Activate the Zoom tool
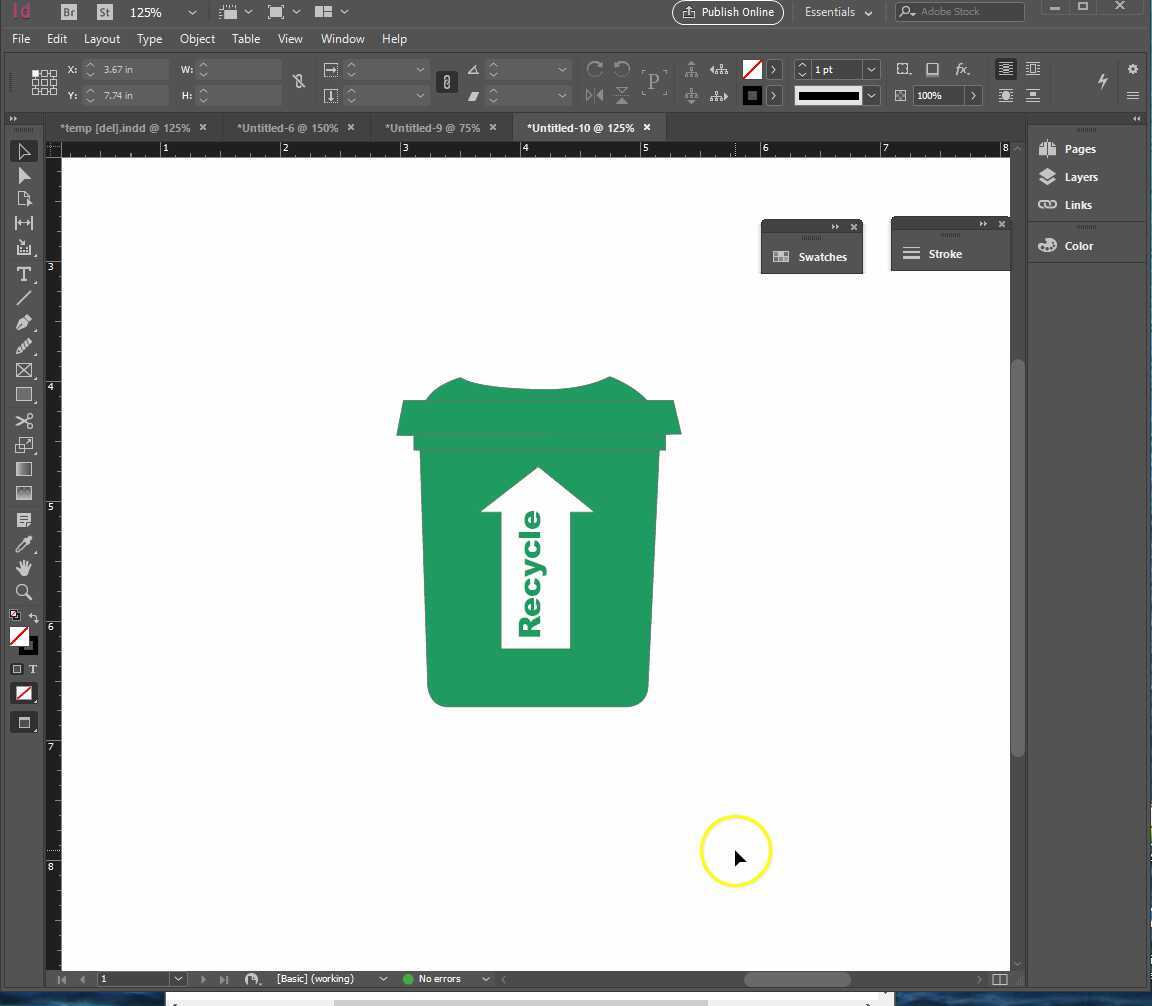 pos(24,592)
